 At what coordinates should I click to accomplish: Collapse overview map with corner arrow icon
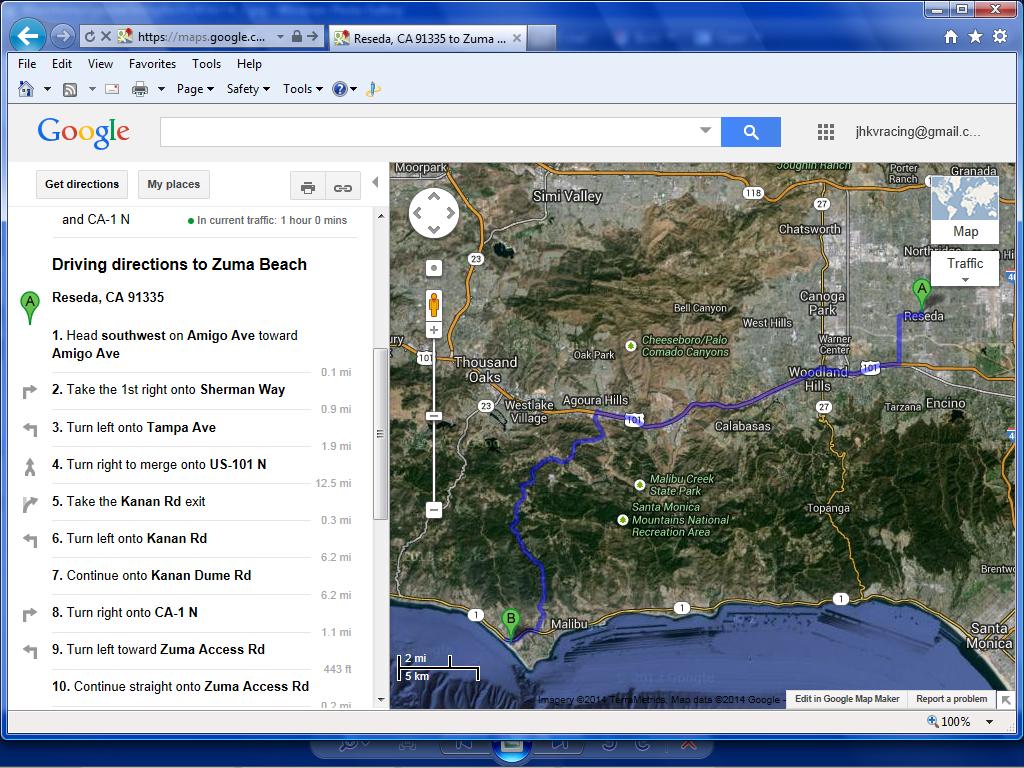pyautogui.click(x=1006, y=700)
